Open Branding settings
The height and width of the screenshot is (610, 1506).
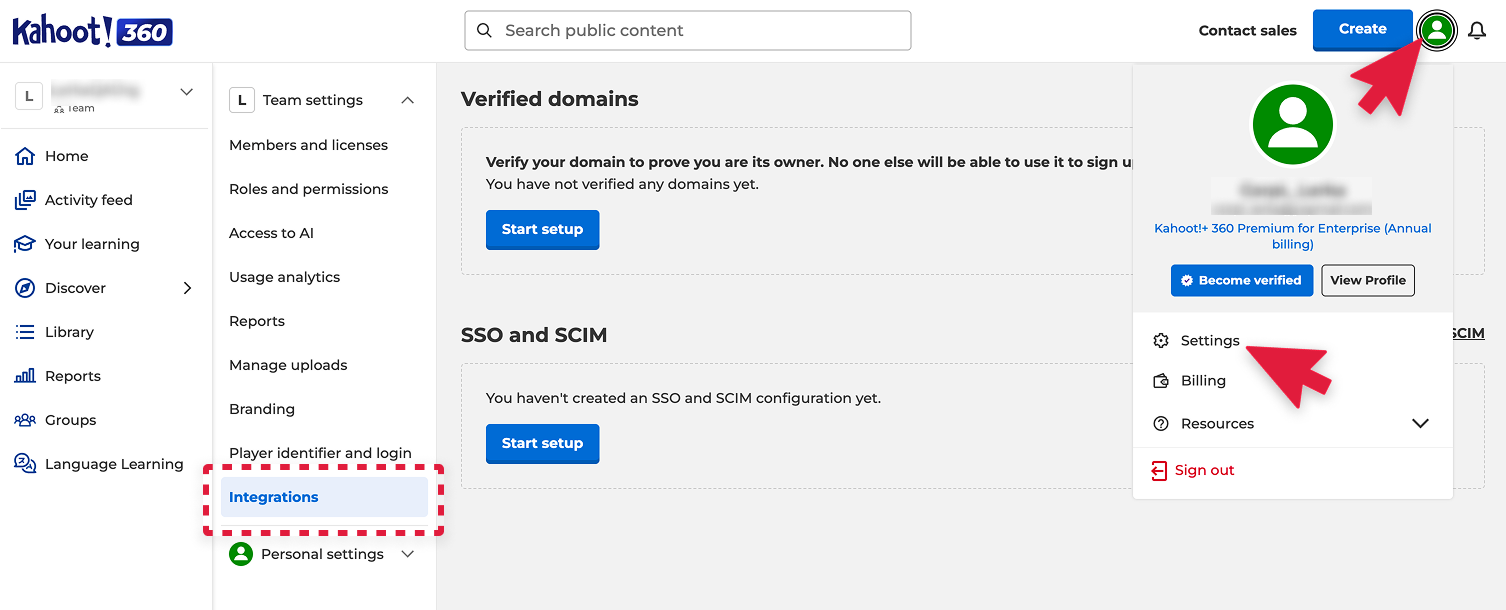(262, 409)
